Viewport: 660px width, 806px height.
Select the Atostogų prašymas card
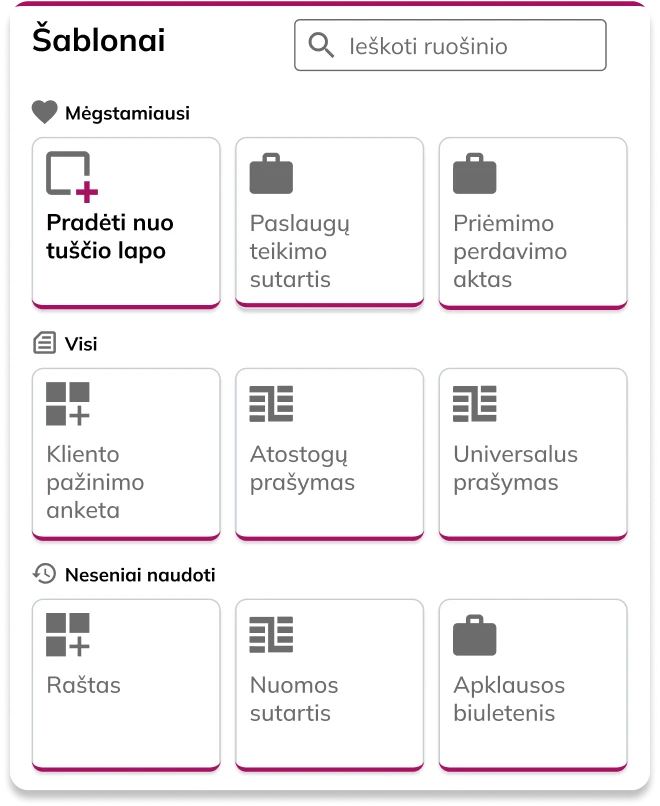tap(329, 453)
